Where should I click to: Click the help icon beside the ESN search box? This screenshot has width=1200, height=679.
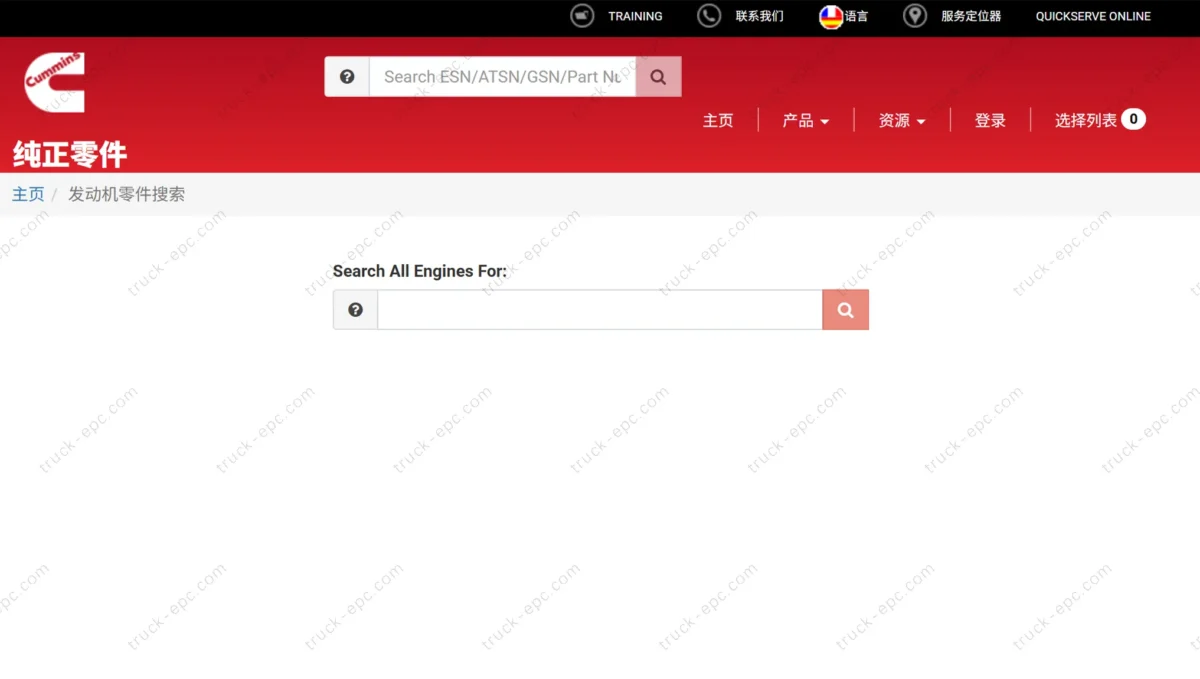tap(347, 77)
